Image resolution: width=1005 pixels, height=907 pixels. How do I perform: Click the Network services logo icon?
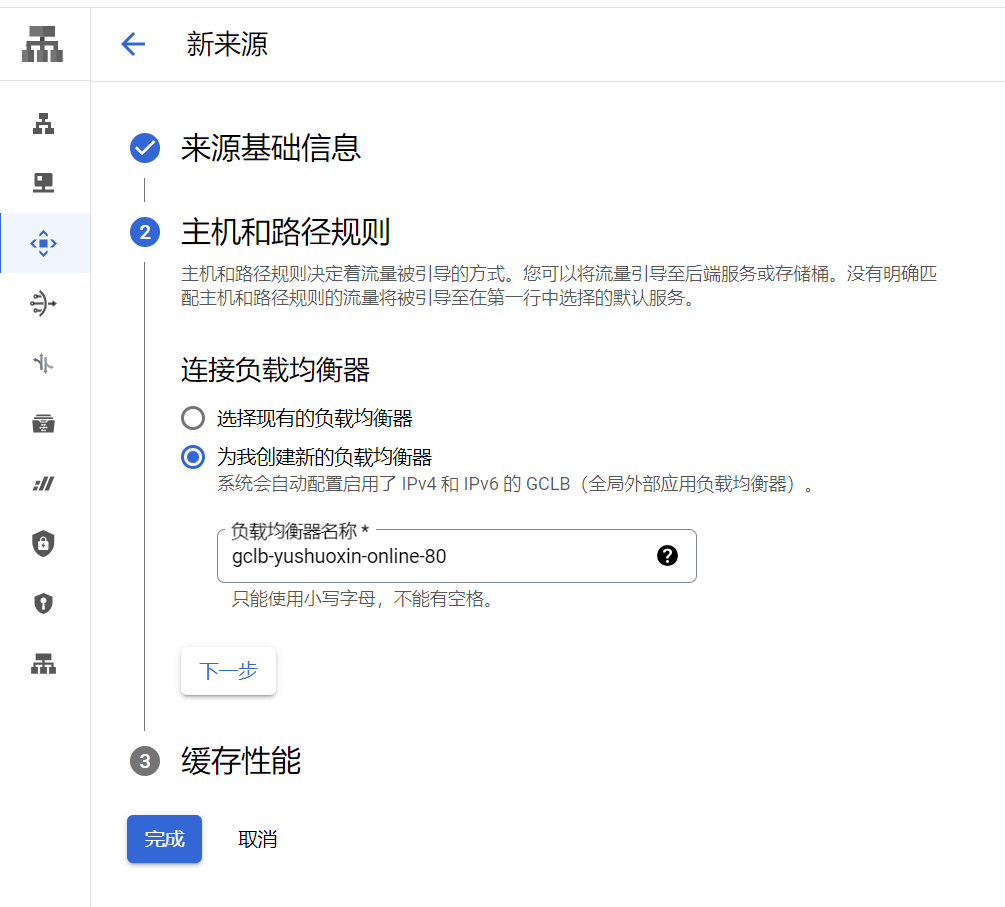click(43, 45)
